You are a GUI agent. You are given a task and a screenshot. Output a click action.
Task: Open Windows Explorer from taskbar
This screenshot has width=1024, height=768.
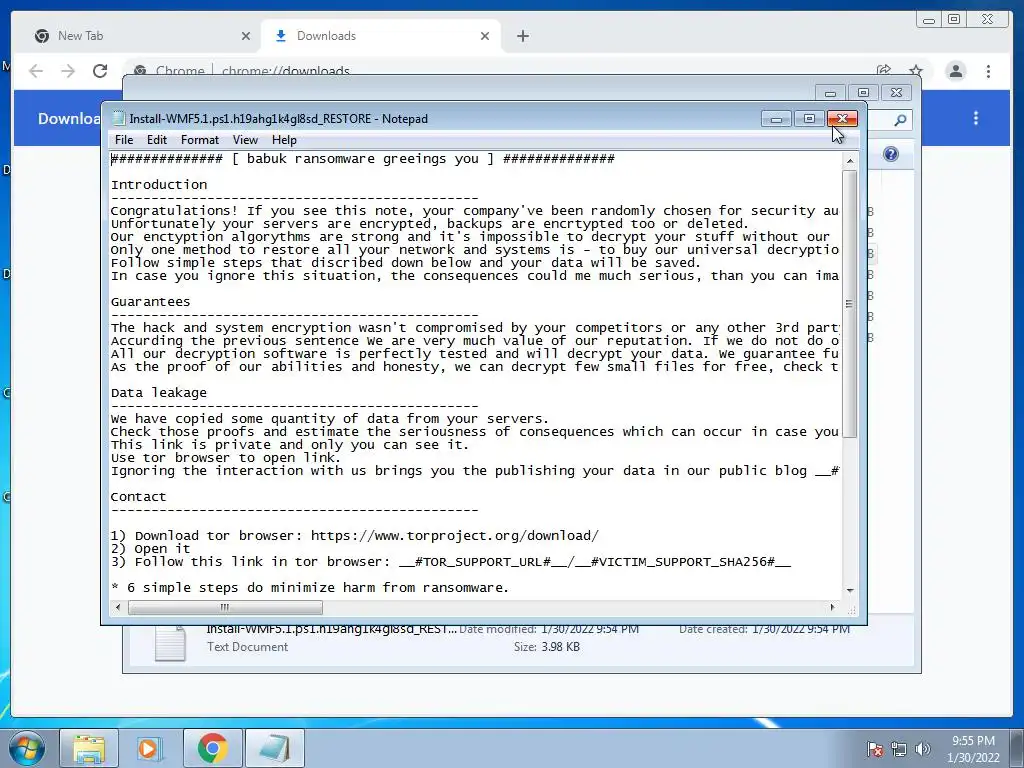[x=89, y=748]
